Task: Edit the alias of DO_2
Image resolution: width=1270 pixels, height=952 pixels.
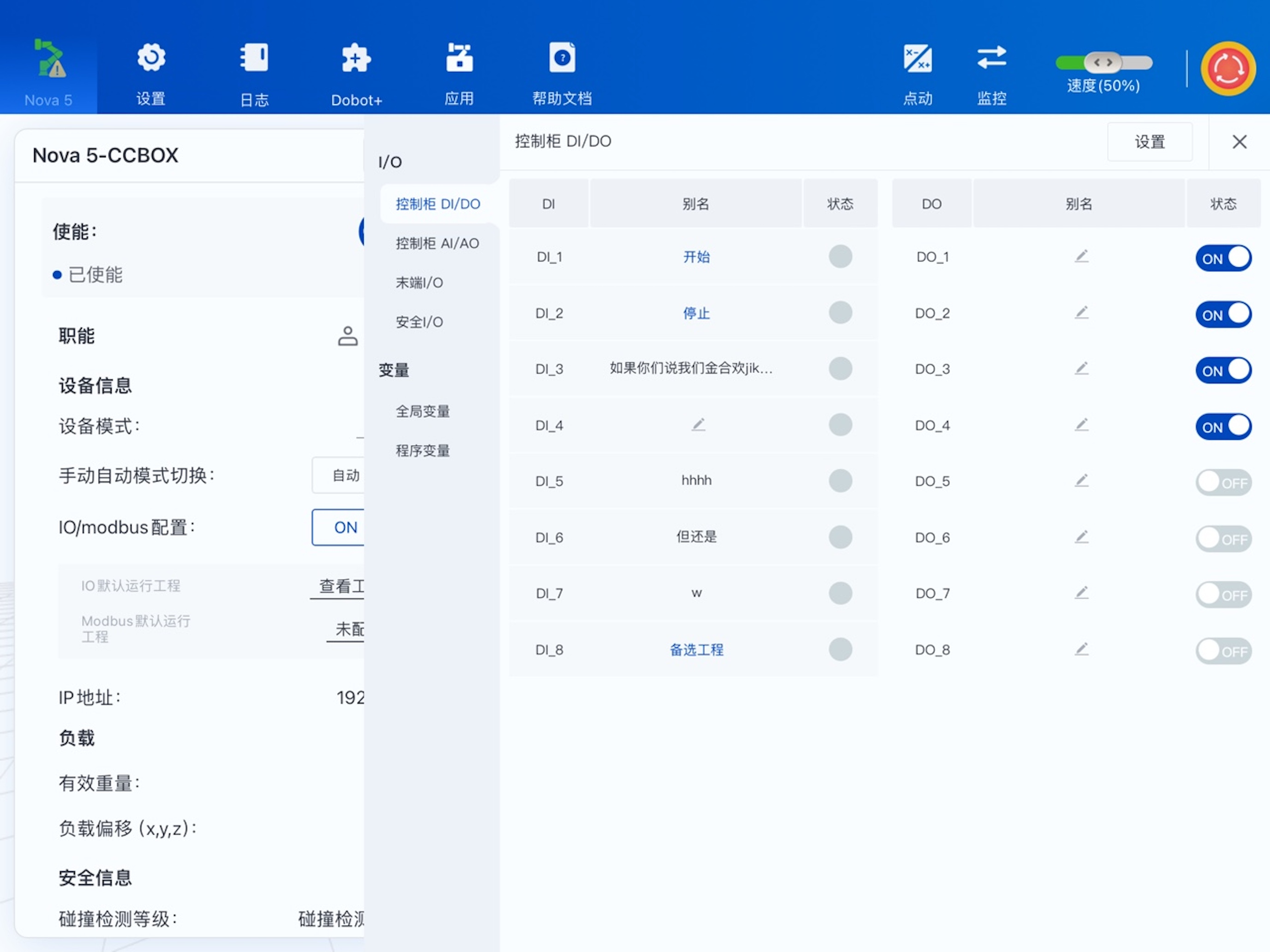Action: 1081,312
